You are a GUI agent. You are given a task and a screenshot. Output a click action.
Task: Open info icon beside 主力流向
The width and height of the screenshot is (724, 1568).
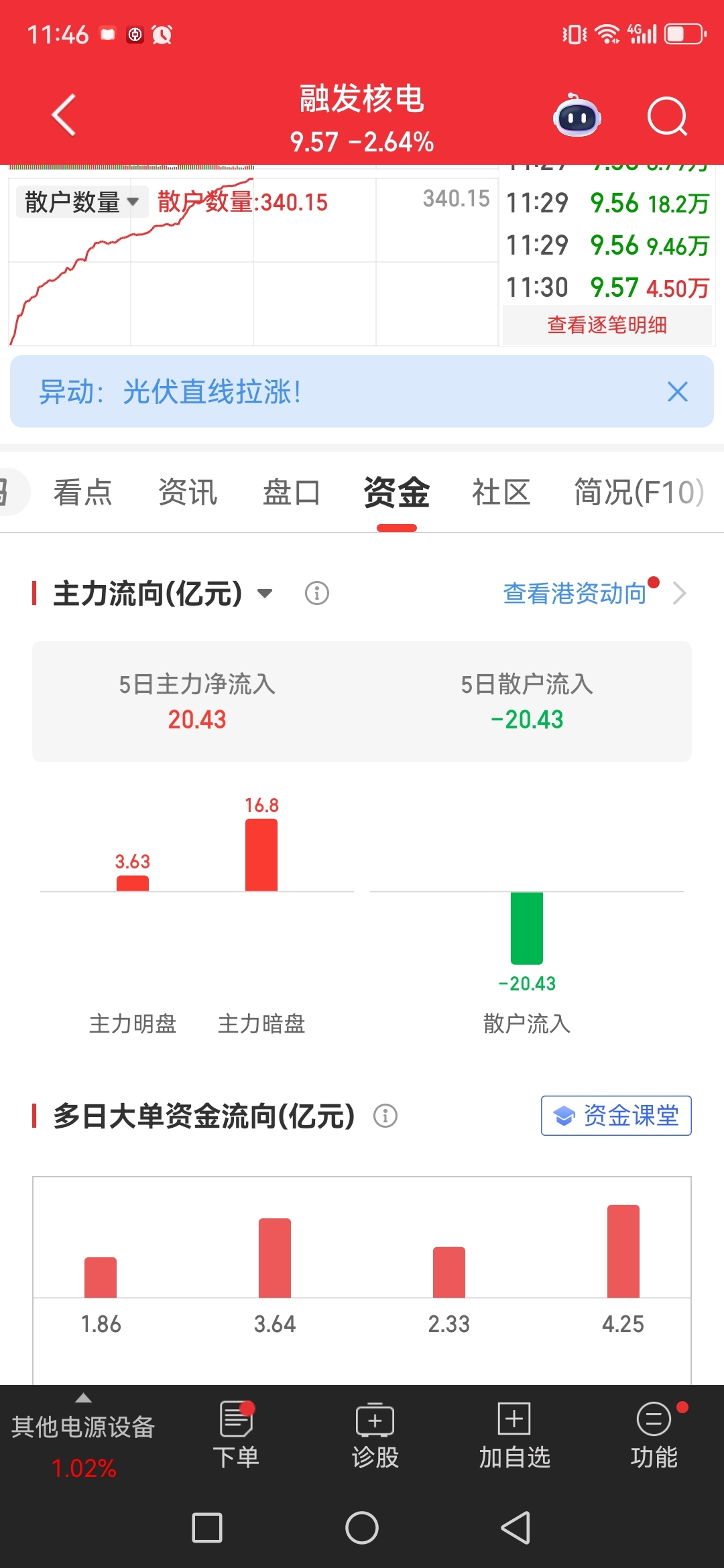pyautogui.click(x=317, y=593)
